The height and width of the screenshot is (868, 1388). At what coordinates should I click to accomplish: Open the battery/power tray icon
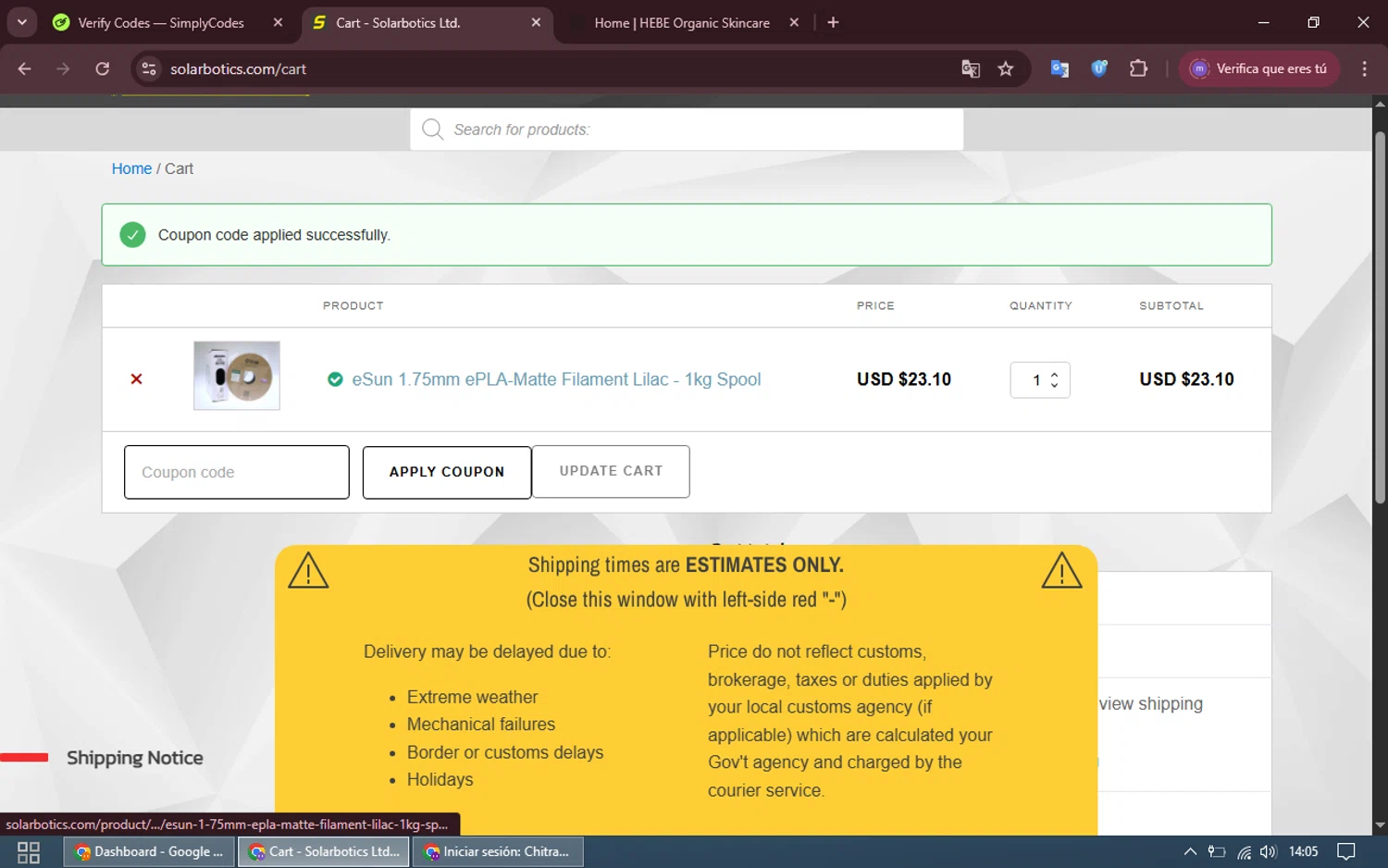pos(1217,852)
